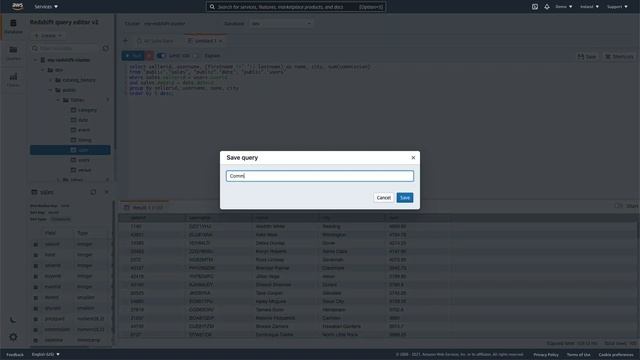Collapse the my-redshift-cluster tree node
The height and width of the screenshot is (360, 640).
tap(36, 60)
